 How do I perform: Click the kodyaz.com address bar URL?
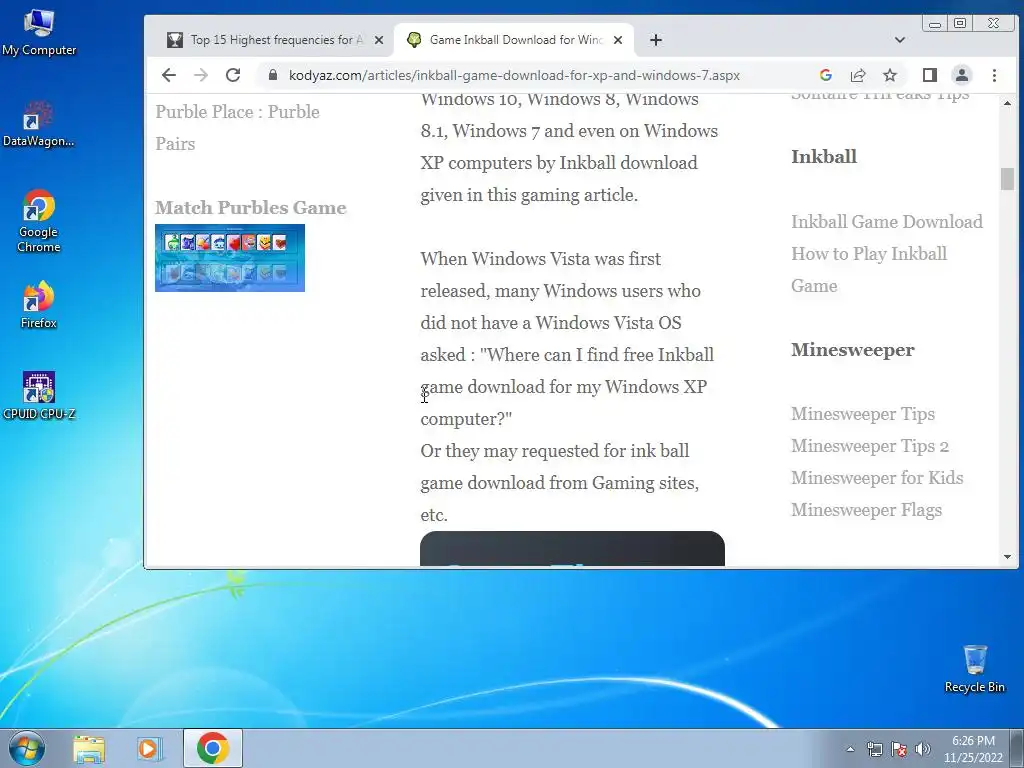coord(514,75)
